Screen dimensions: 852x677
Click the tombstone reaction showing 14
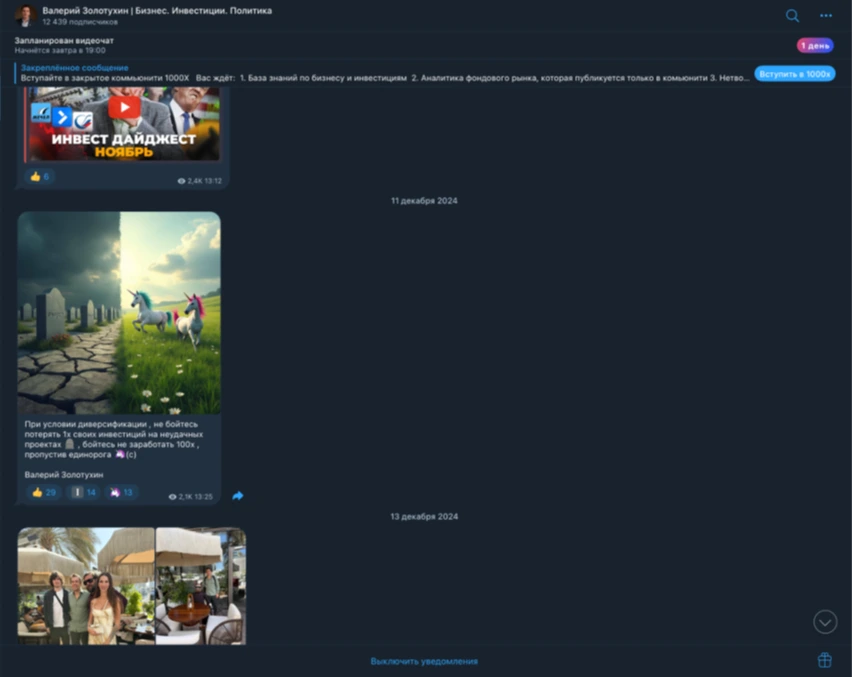tap(83, 492)
